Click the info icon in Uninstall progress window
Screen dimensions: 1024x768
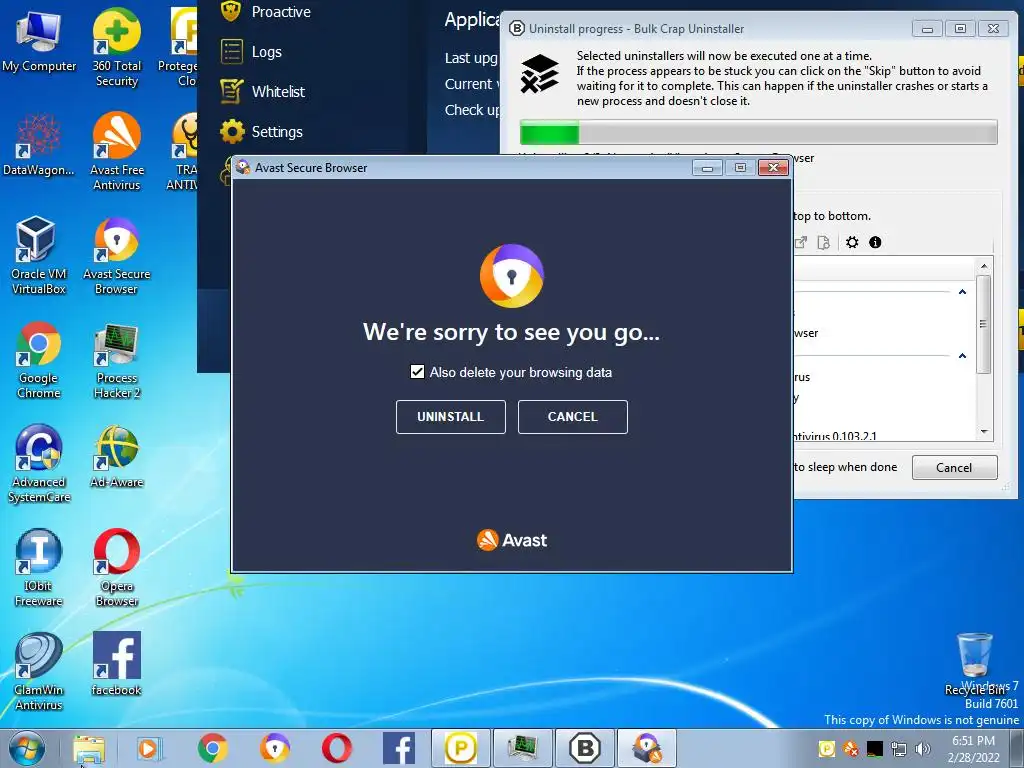(875, 242)
